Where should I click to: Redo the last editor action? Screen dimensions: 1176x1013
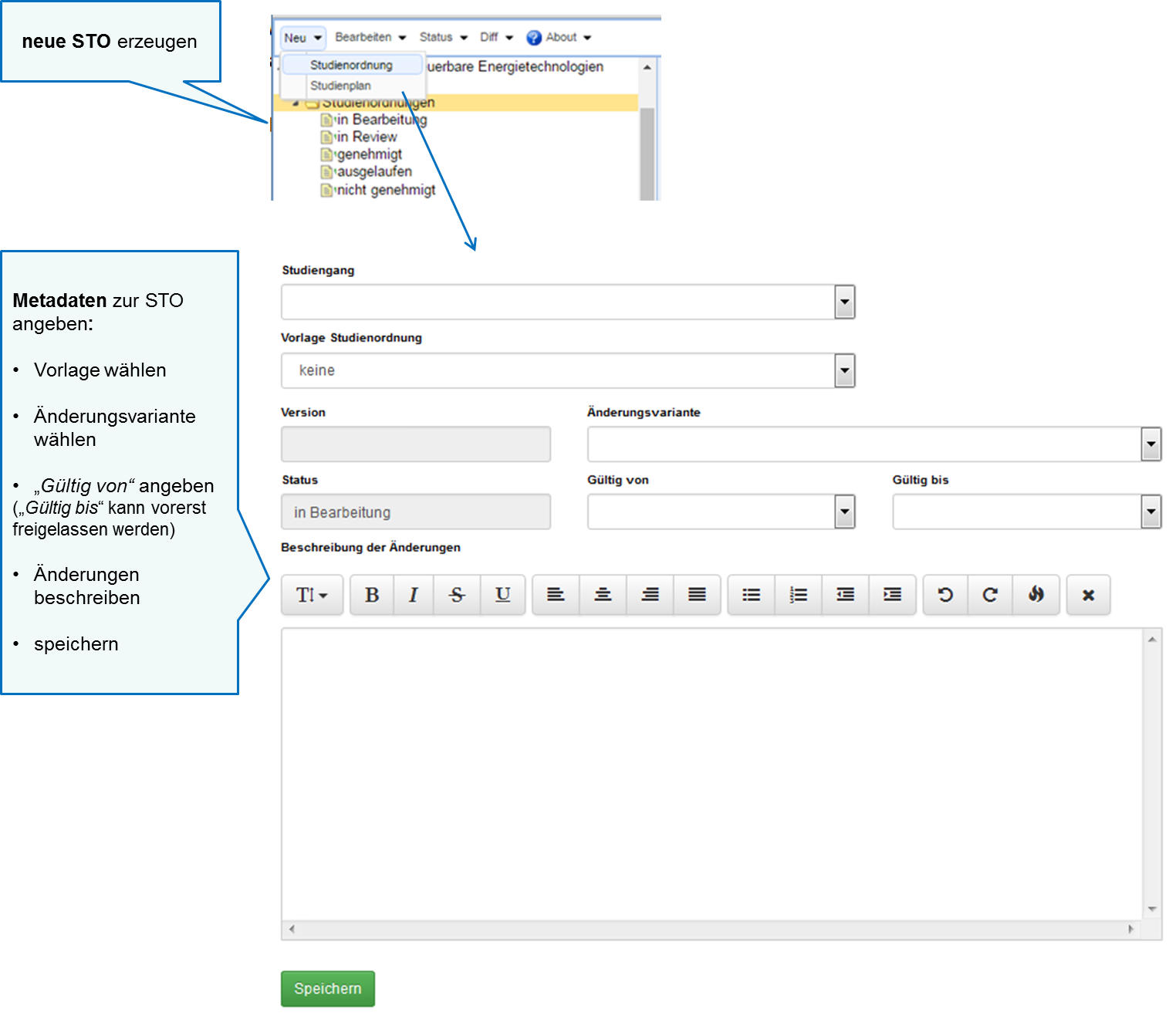[990, 595]
